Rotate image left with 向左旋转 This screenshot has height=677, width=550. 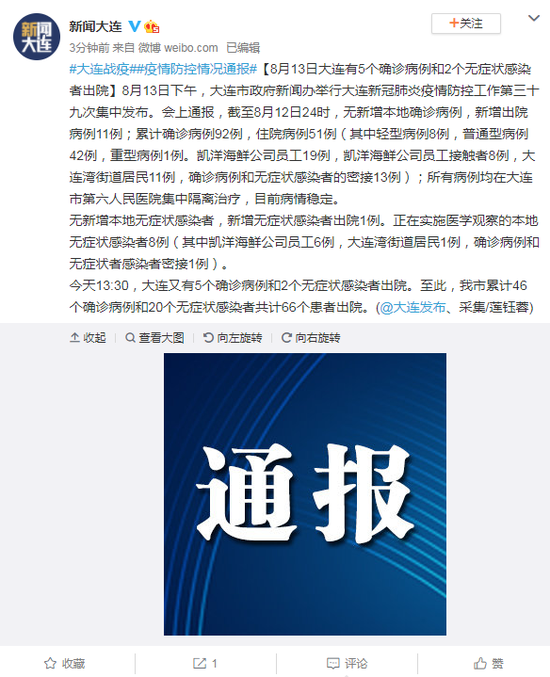point(233,338)
